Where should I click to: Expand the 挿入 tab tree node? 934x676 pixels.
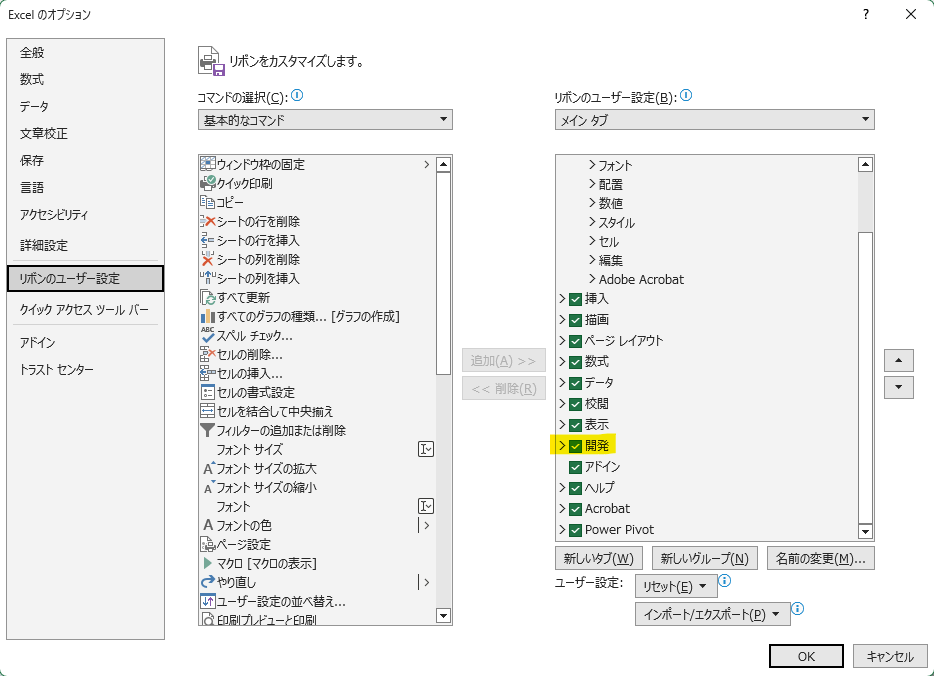pyautogui.click(x=562, y=299)
